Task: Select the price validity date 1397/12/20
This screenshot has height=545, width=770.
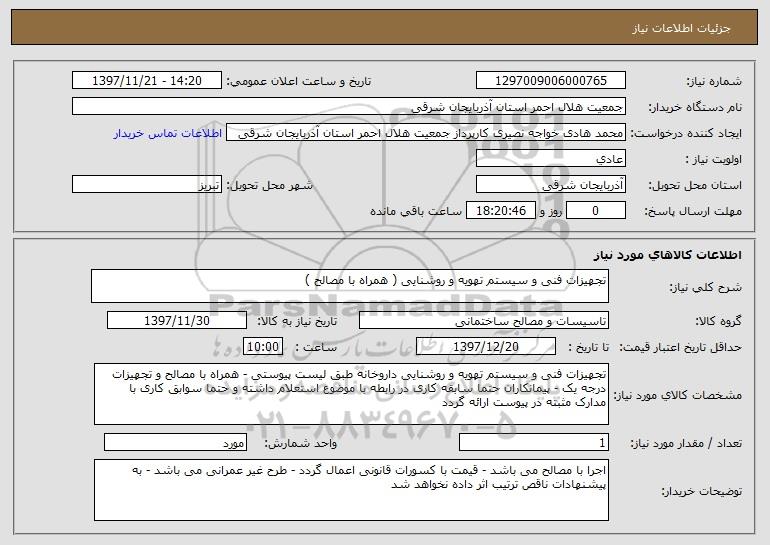Action: coord(486,346)
